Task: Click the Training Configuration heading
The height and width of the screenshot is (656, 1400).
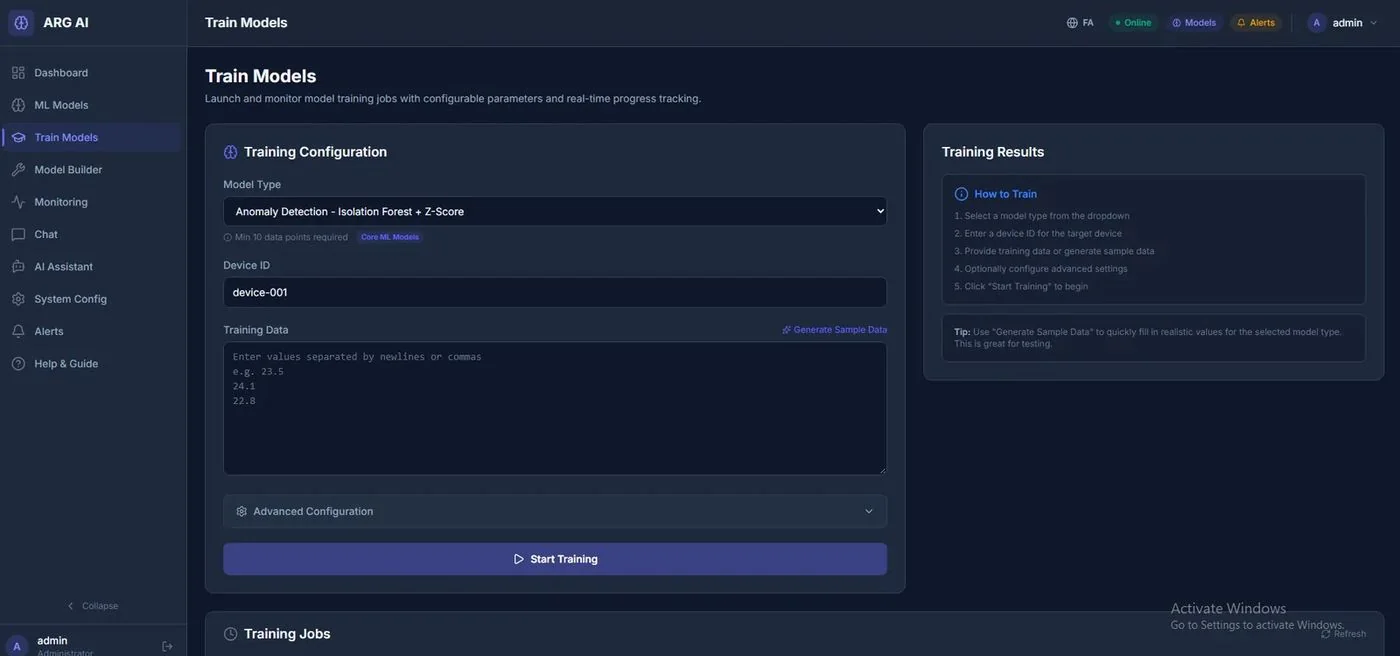Action: point(315,152)
